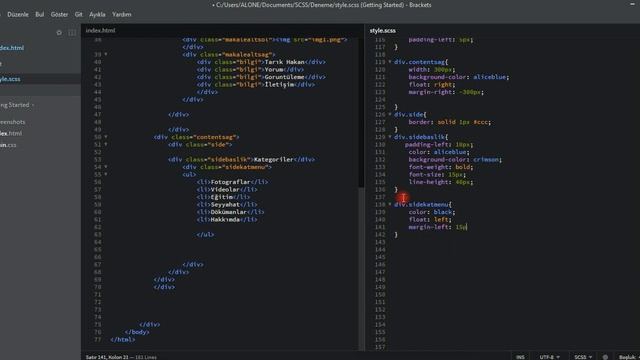Viewport: 640px width, 360px height.
Task: Open the working files gear settings
Action: coord(59,33)
